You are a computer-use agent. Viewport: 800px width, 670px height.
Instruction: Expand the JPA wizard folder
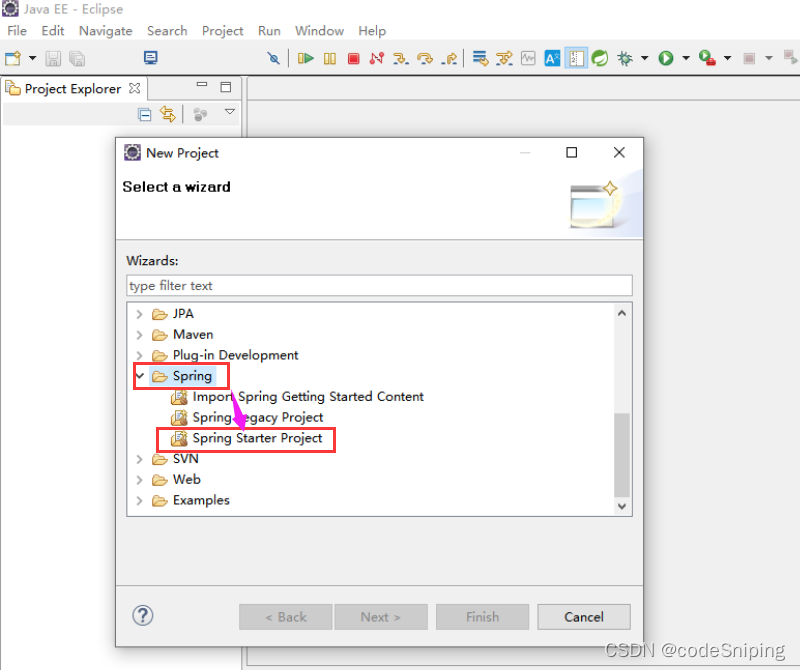click(139, 314)
